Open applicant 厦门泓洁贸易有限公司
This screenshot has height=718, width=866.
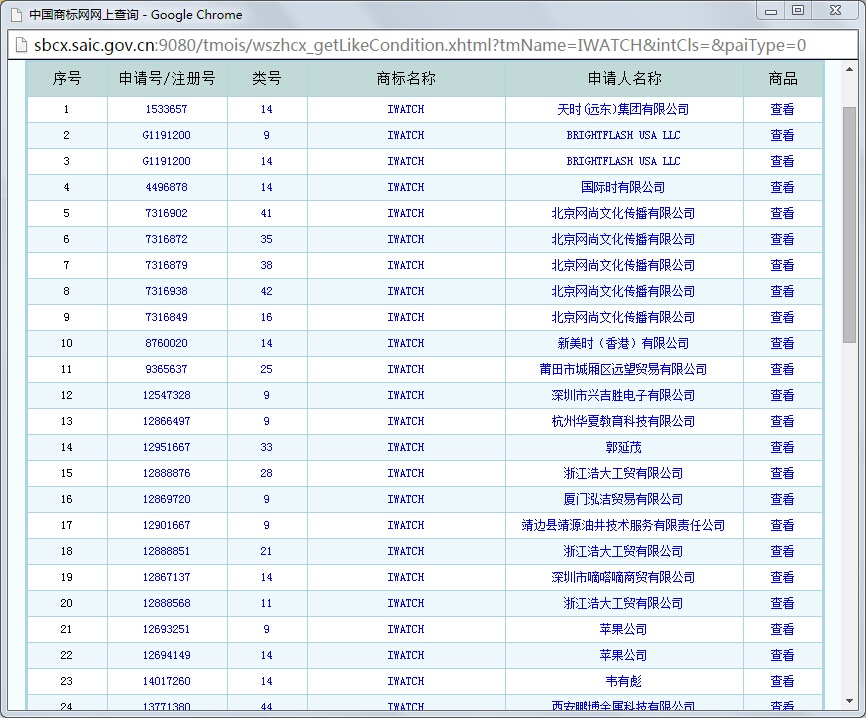tap(623, 499)
